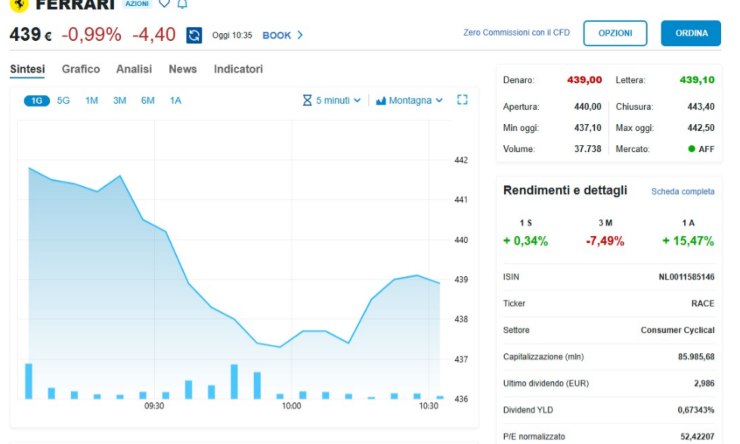
Task: Click the 1 A return + 15,47%
Action: click(688, 241)
